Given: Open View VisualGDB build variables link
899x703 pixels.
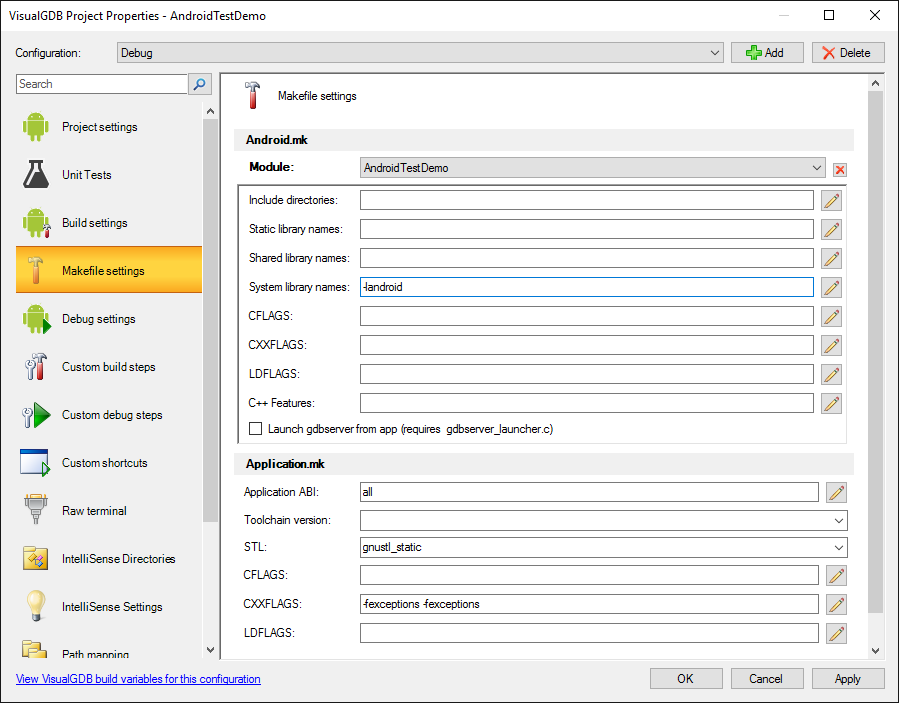Looking at the screenshot, I should coord(138,679).
